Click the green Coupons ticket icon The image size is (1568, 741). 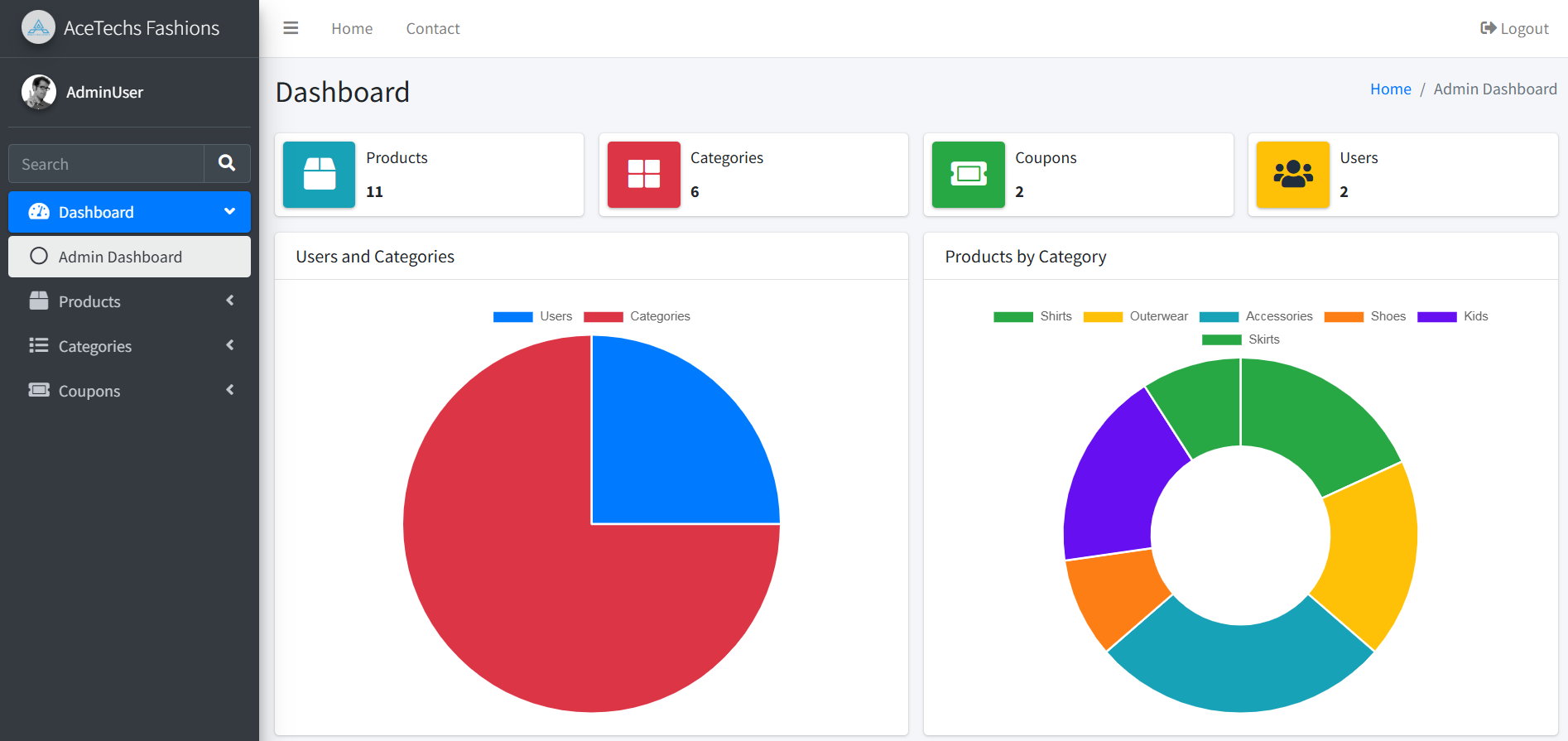tap(969, 175)
